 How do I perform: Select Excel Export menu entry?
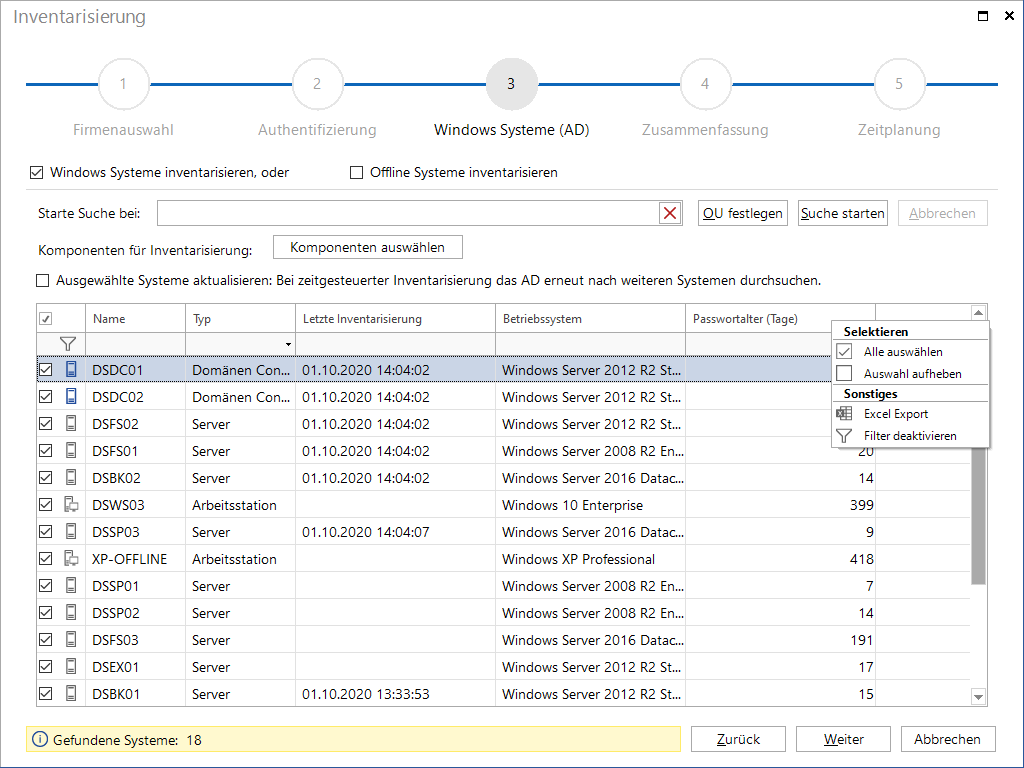[x=910, y=413]
